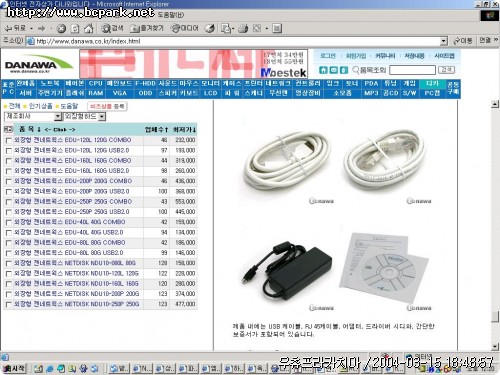
Task: Click the right pane scrollbar down arrow
Action: click(x=495, y=347)
